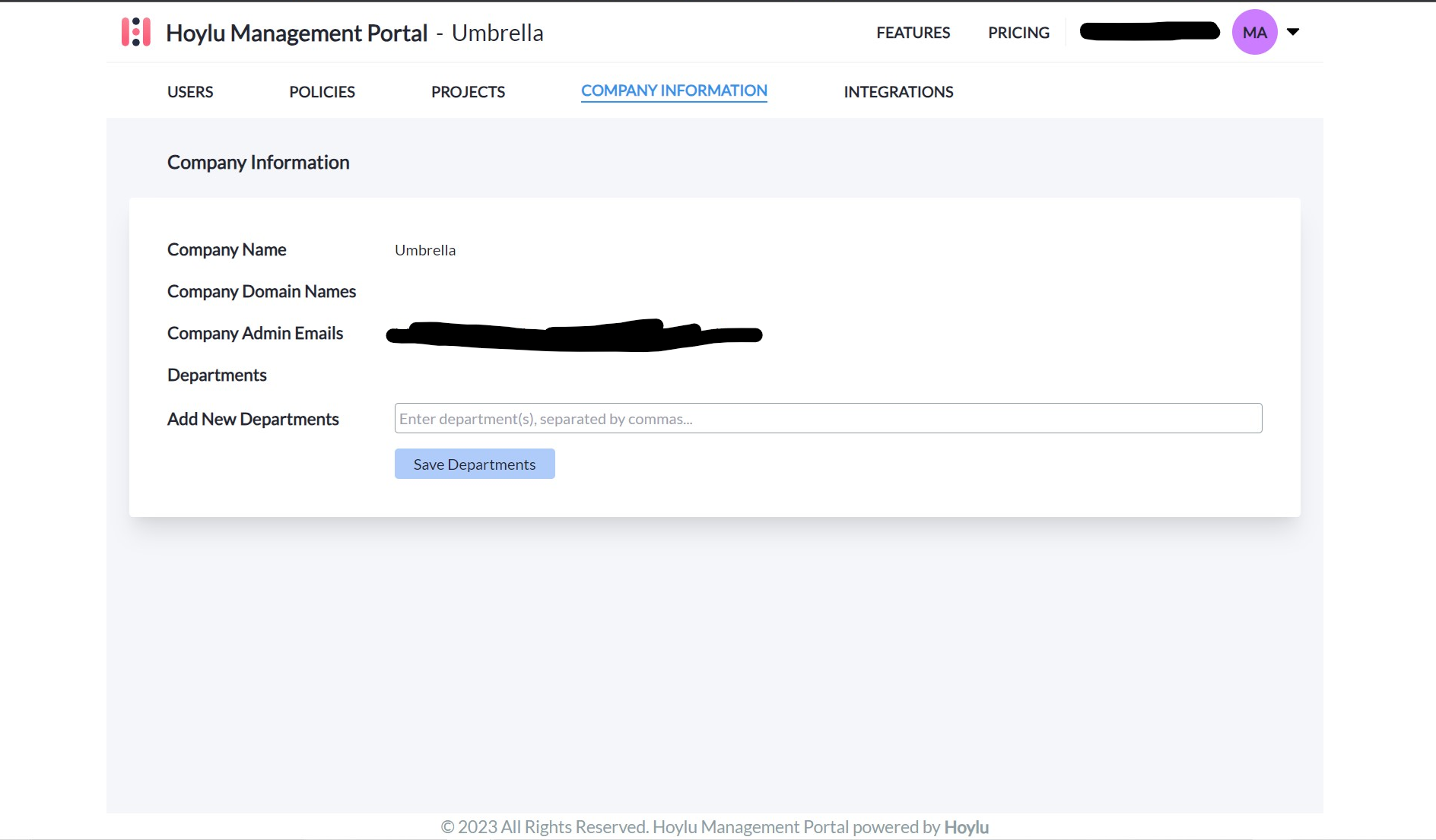Click the Company Information page heading
Viewport: 1436px width, 840px height.
click(x=259, y=163)
